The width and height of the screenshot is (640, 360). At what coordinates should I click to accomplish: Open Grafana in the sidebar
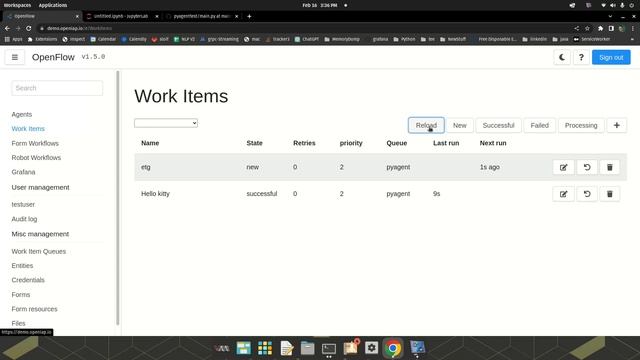(23, 172)
